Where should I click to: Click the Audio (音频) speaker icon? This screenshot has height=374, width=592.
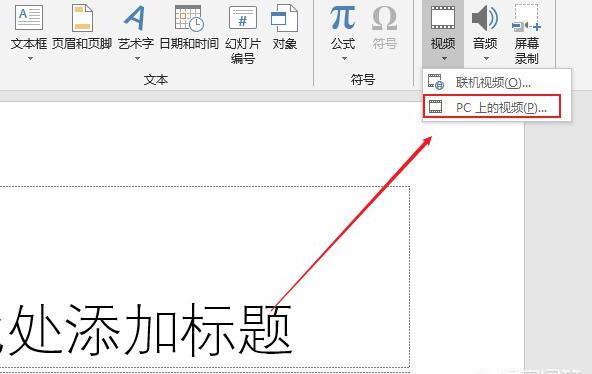485,18
